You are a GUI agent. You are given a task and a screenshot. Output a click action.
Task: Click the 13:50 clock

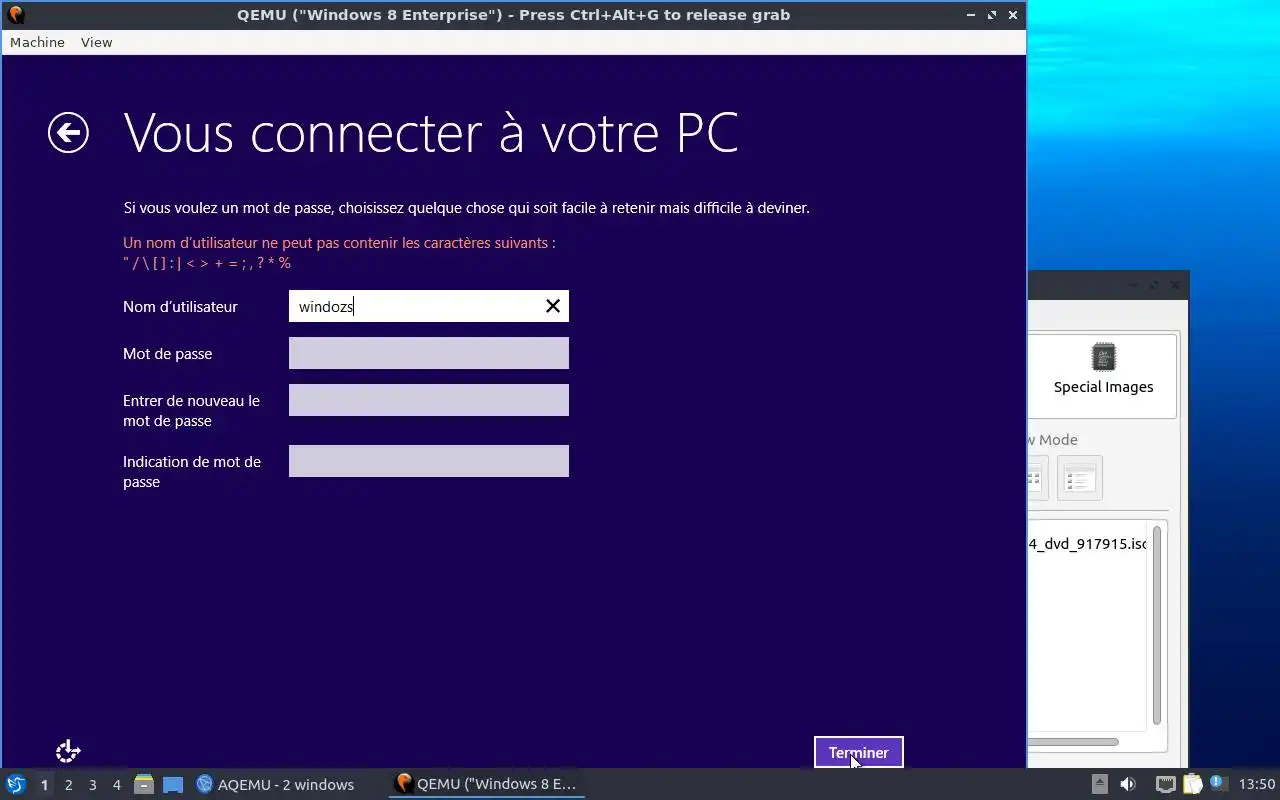1257,784
